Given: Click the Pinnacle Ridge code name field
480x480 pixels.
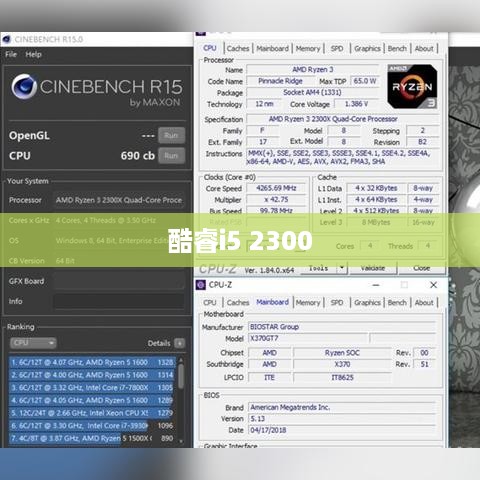Looking at the screenshot, I should 280,81.
